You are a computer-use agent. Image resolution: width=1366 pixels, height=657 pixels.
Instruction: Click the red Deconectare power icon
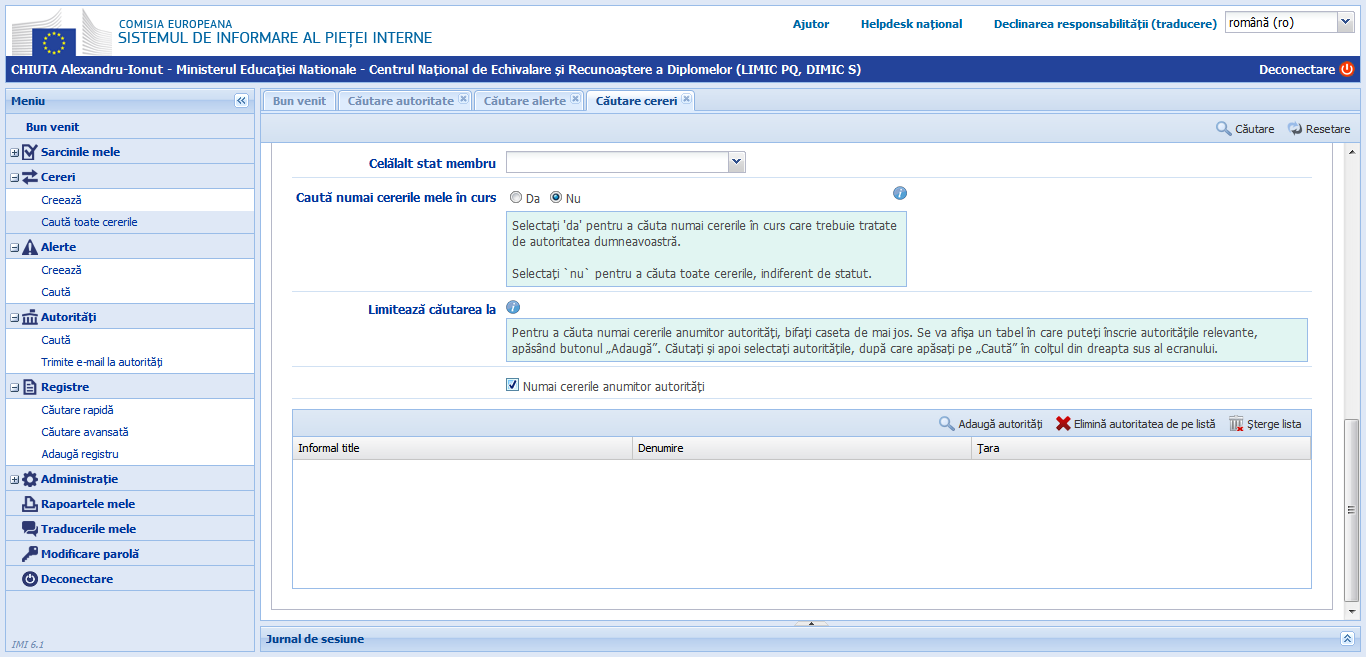tap(1347, 70)
